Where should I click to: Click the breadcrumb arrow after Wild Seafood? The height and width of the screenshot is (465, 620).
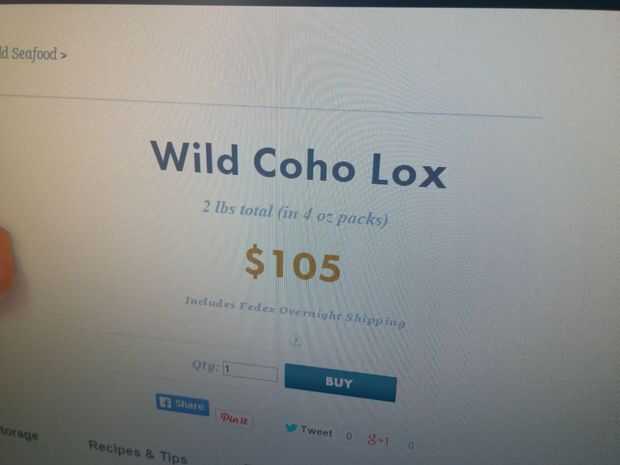click(x=63, y=56)
